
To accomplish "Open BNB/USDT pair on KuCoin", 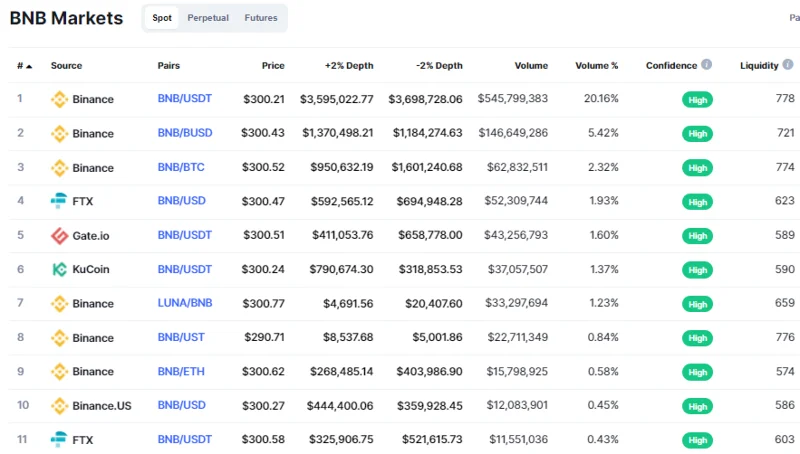I will point(185,269).
